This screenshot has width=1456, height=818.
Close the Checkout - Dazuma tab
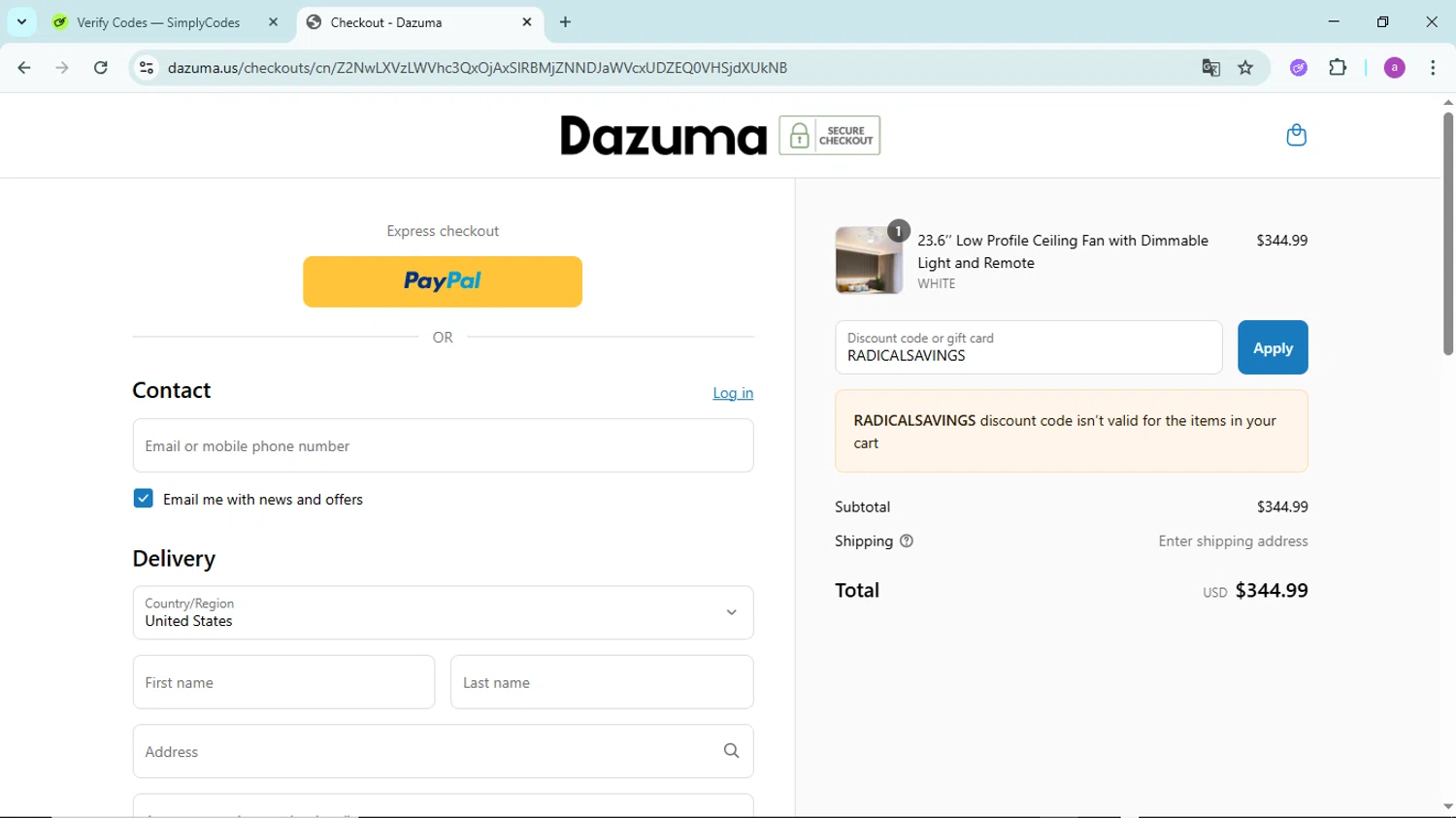527,21
